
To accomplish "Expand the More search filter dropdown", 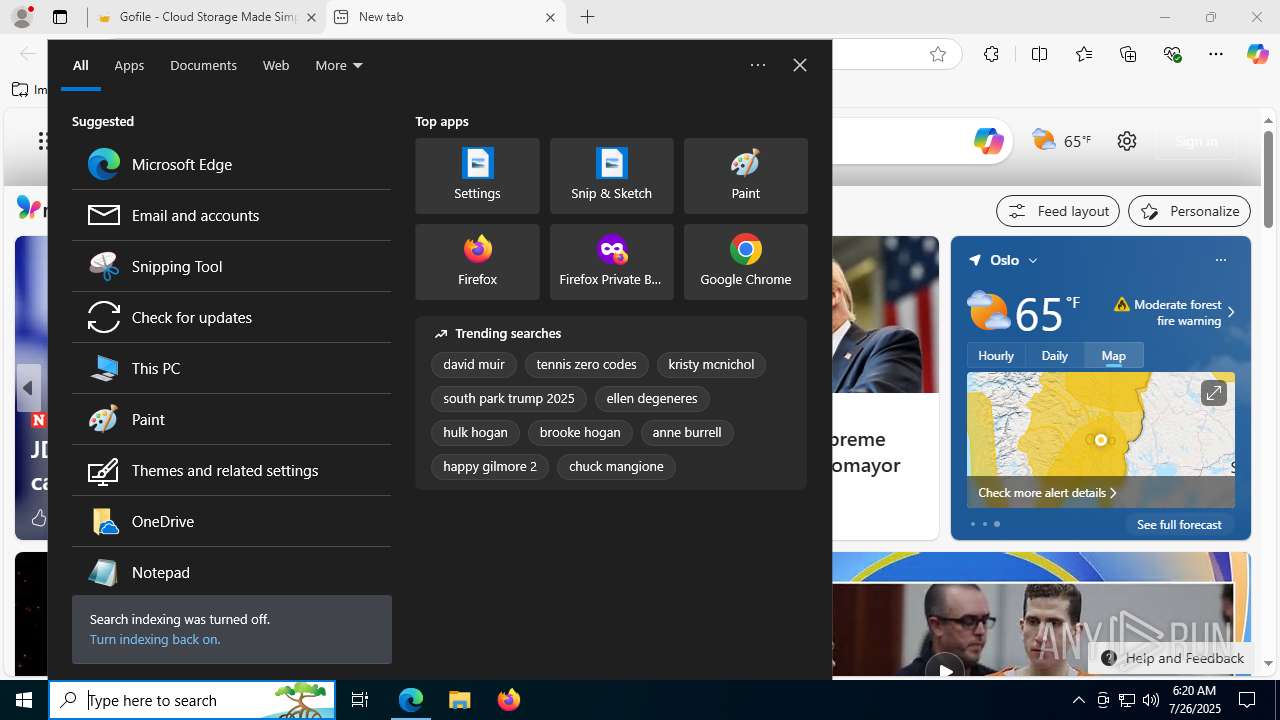I will pyautogui.click(x=338, y=65).
